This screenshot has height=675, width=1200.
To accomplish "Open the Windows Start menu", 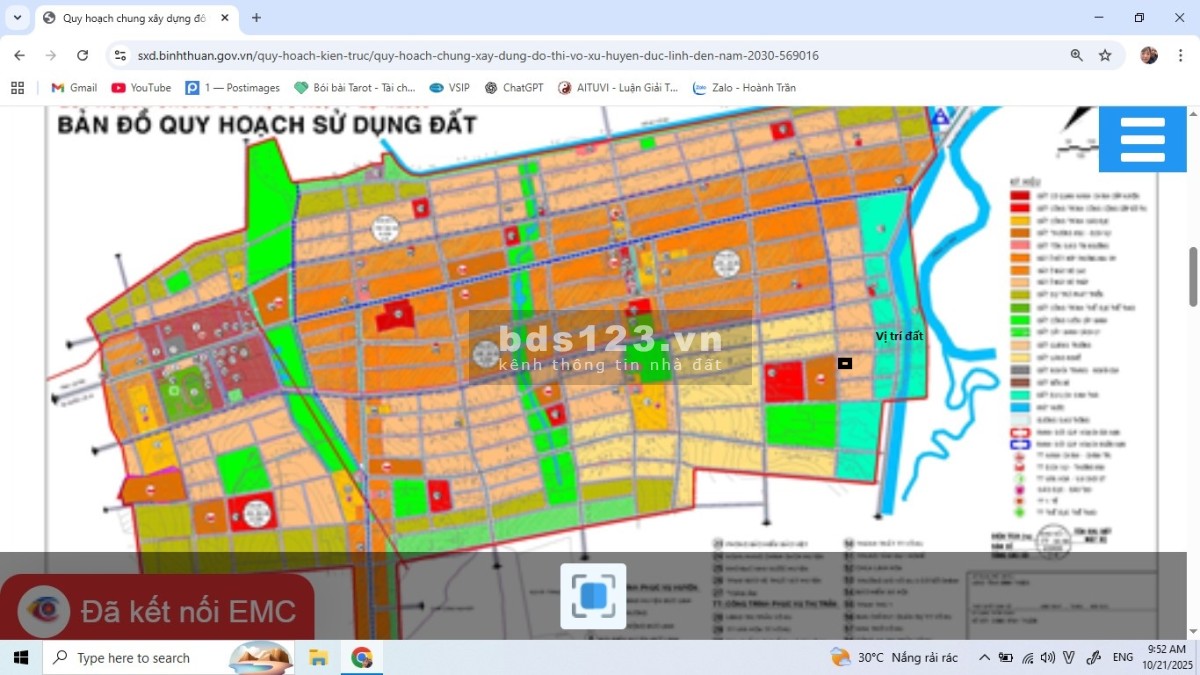I will [20, 657].
